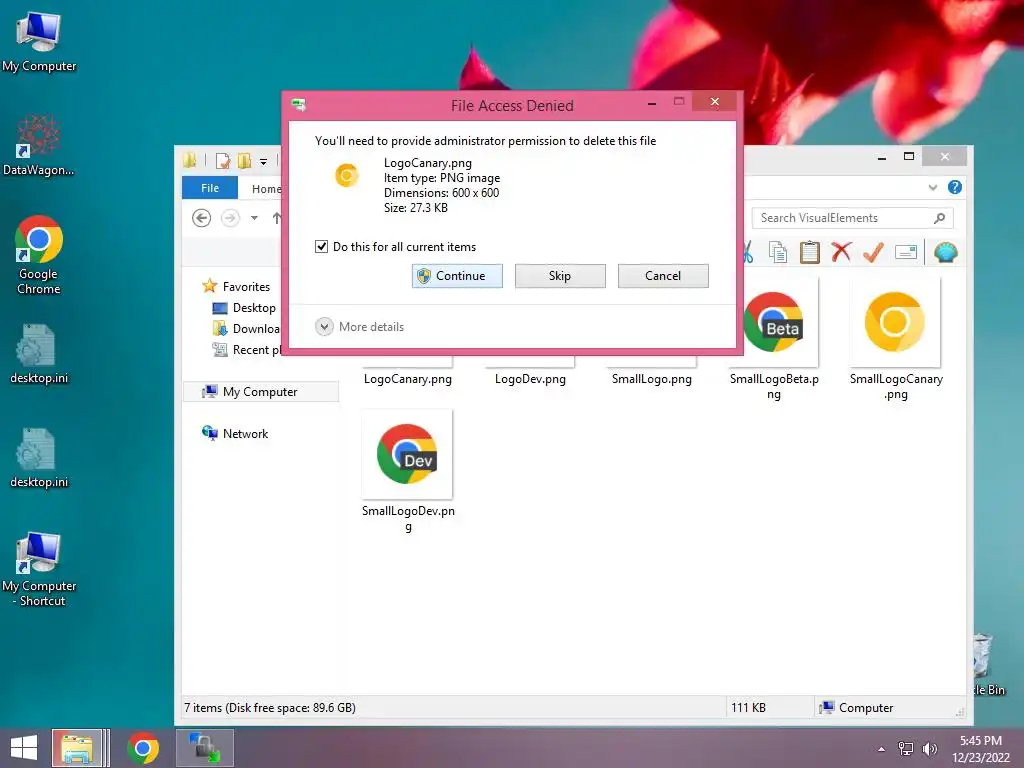Viewport: 1024px width, 768px height.
Task: Select the lower desktop.ini desktop file
Action: pyautogui.click(x=39, y=458)
